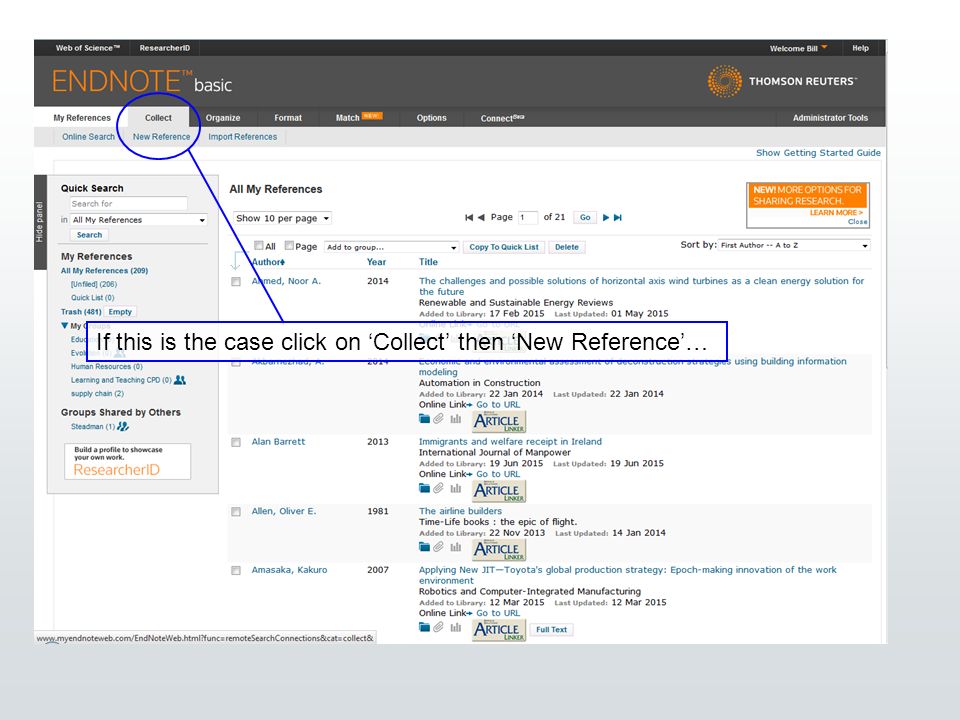Open the Sort by dropdown
The image size is (960, 720).
(x=794, y=246)
